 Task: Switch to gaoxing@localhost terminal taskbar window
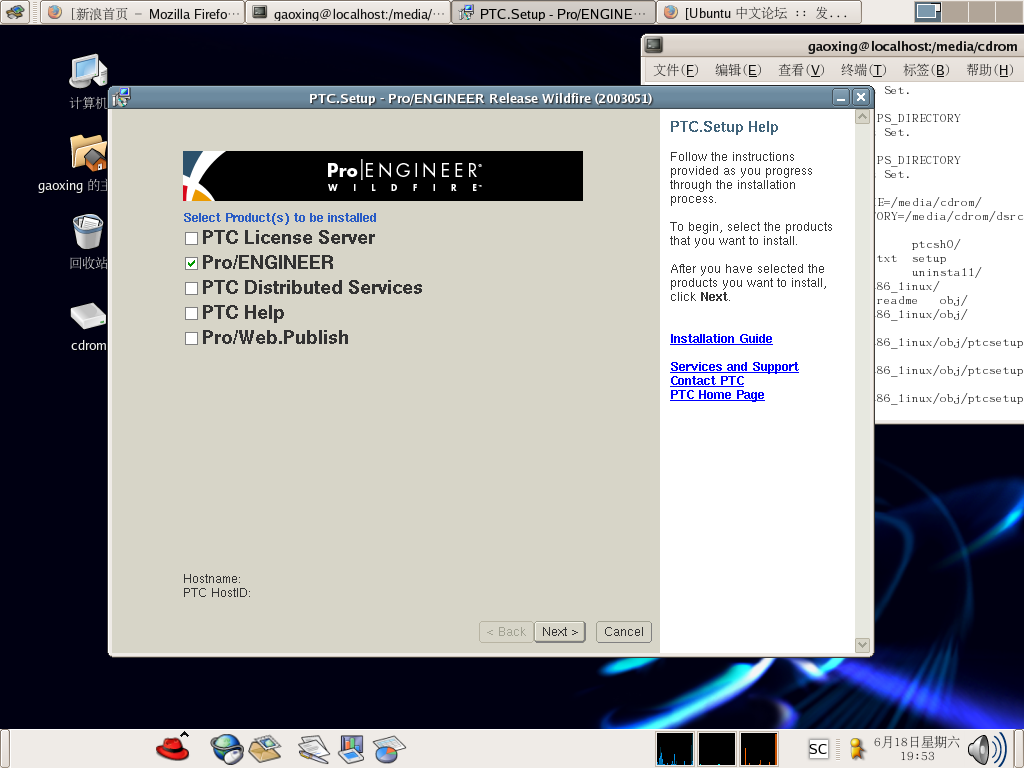point(348,12)
